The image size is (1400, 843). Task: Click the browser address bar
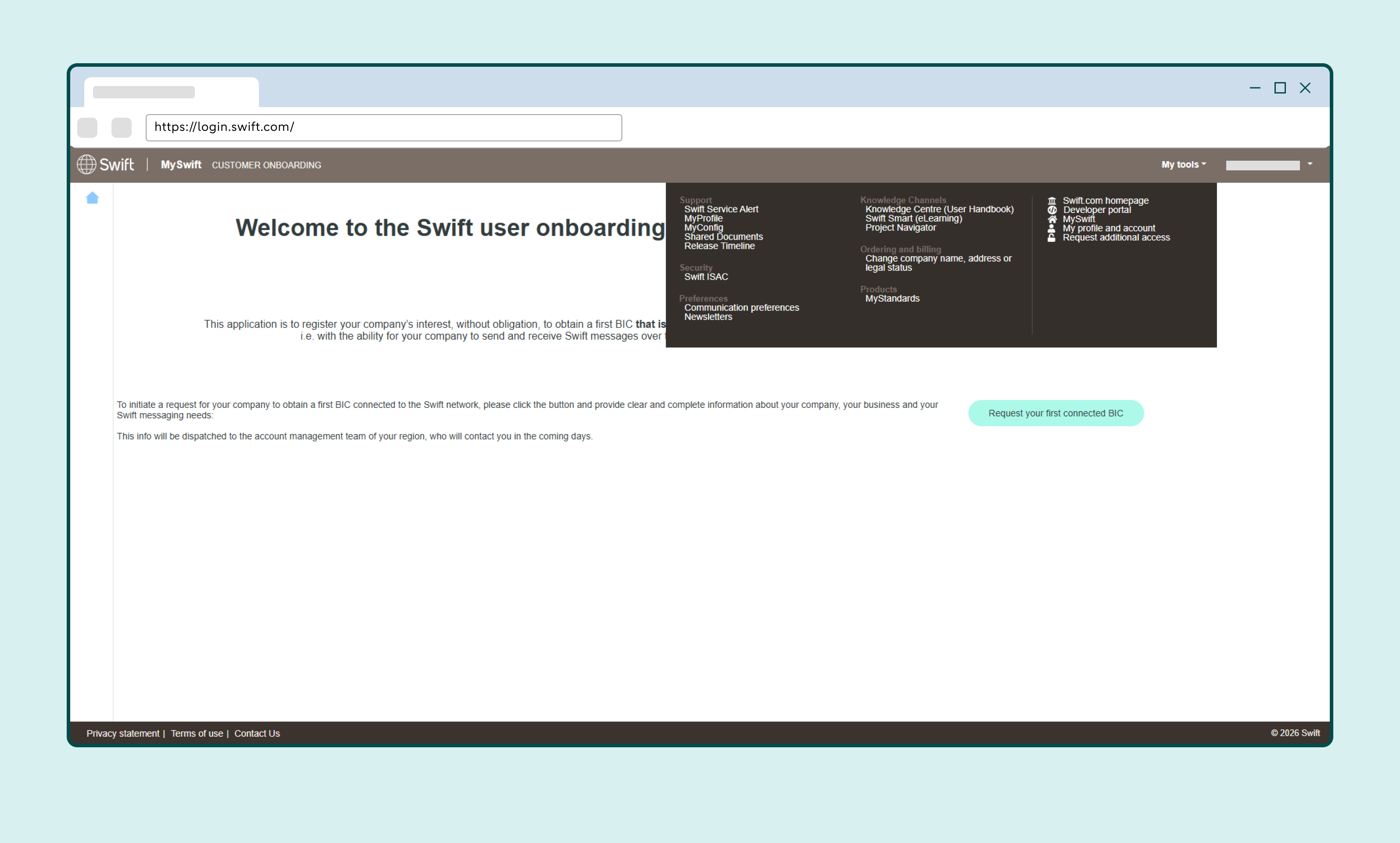[x=384, y=127]
